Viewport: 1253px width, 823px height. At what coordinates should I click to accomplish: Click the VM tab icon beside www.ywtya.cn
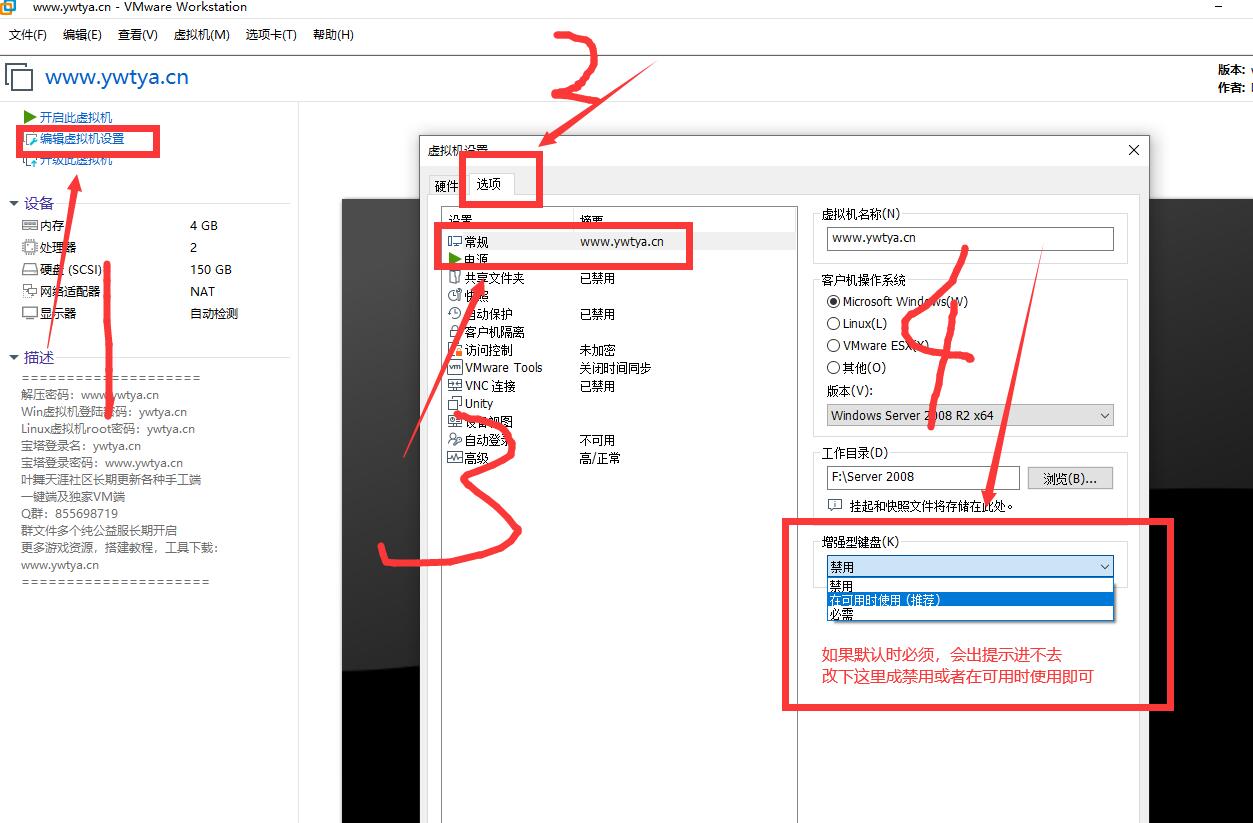(19, 77)
